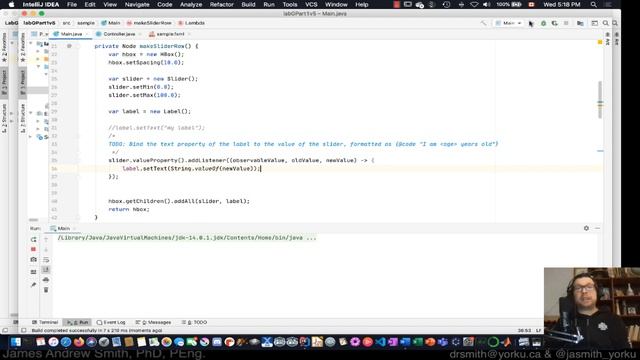
Task: Stop the running Main process
Action: 33,249
